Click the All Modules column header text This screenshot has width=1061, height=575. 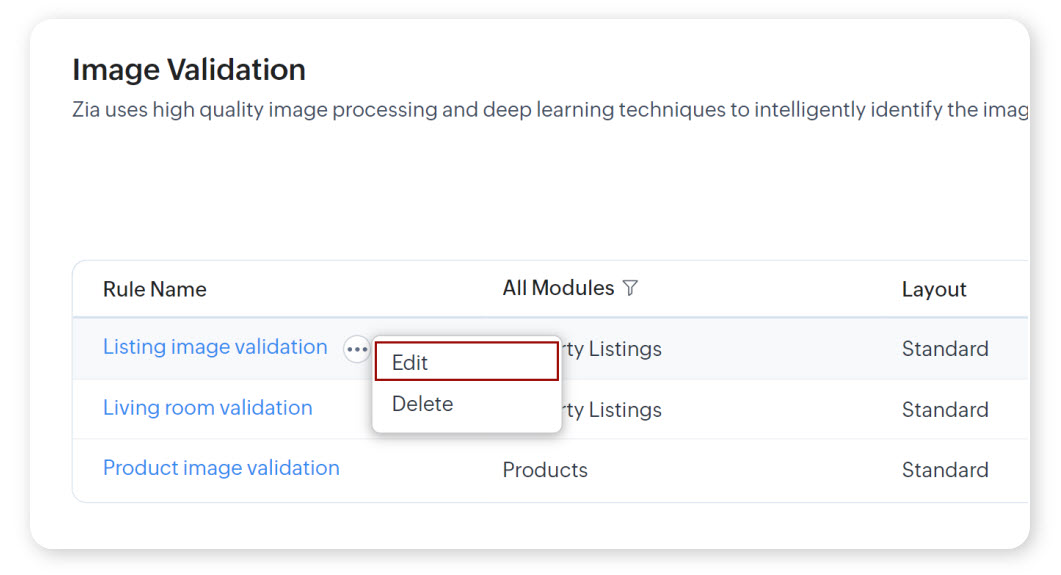[x=558, y=288]
